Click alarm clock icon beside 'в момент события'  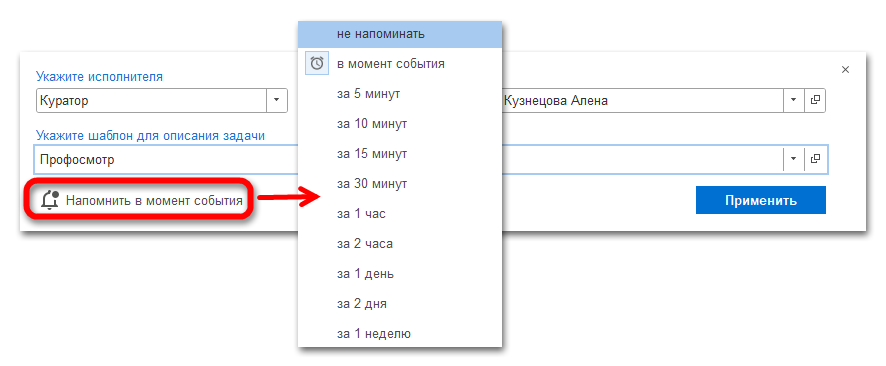pos(317,64)
